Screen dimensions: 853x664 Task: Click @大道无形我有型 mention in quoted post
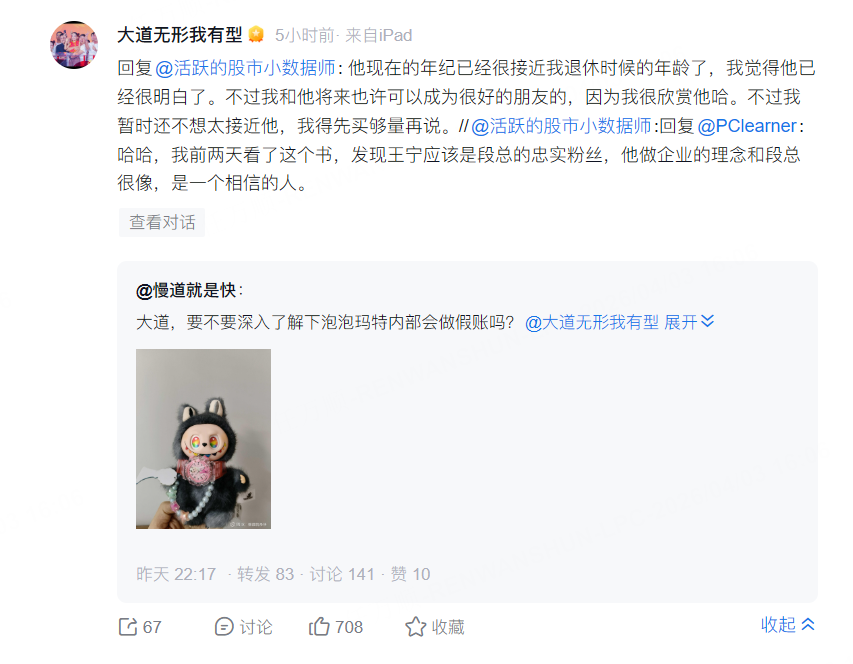(592, 322)
